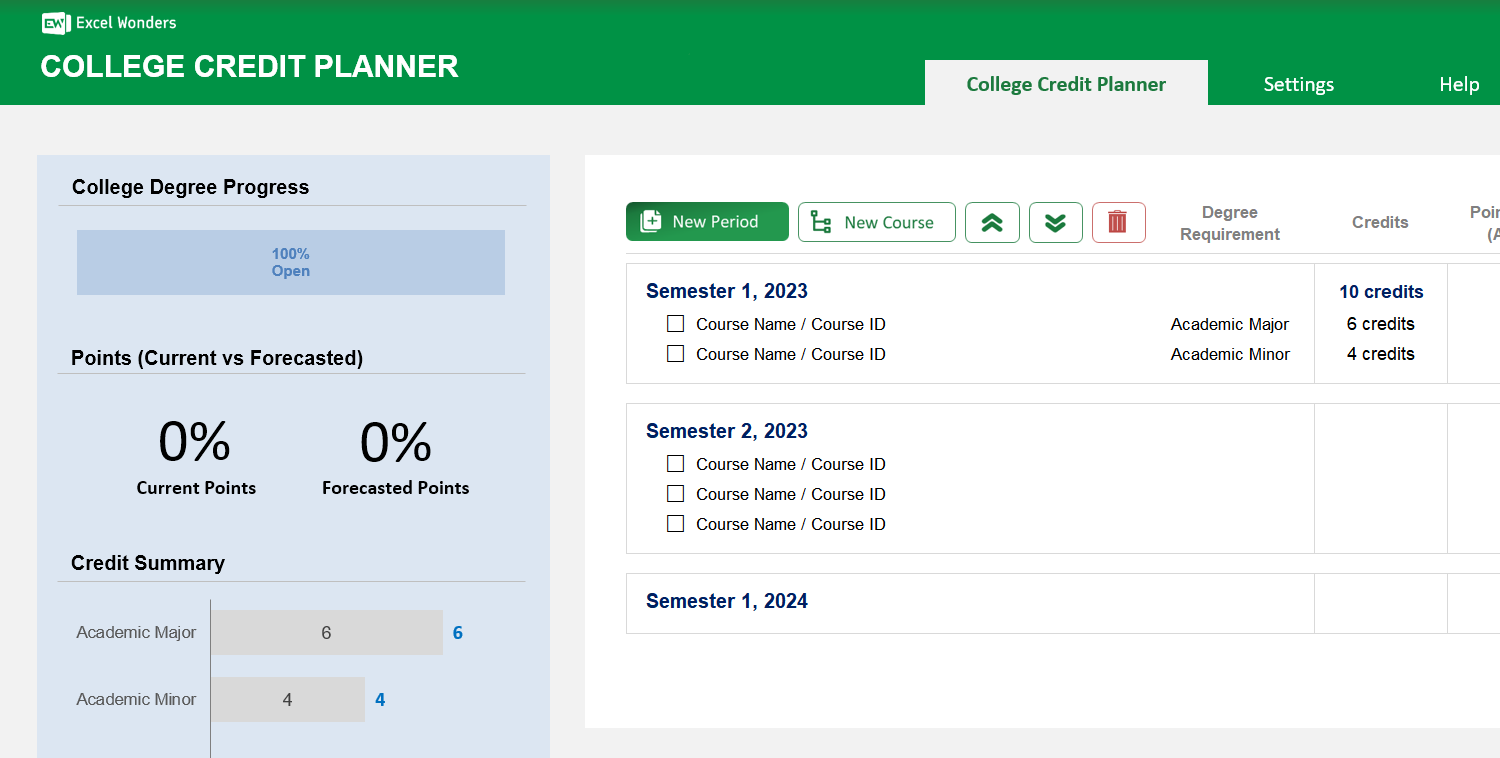This screenshot has width=1500, height=758.
Task: Open the Help tab
Action: [x=1459, y=84]
